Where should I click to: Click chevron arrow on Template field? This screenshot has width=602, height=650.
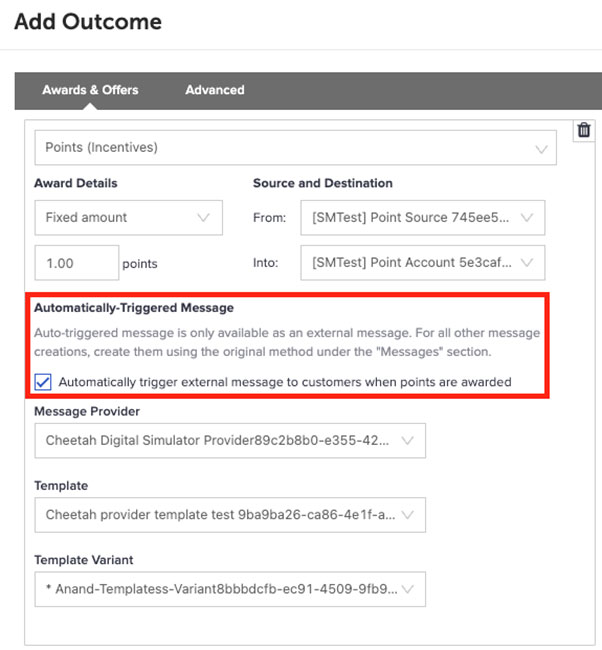(407, 516)
